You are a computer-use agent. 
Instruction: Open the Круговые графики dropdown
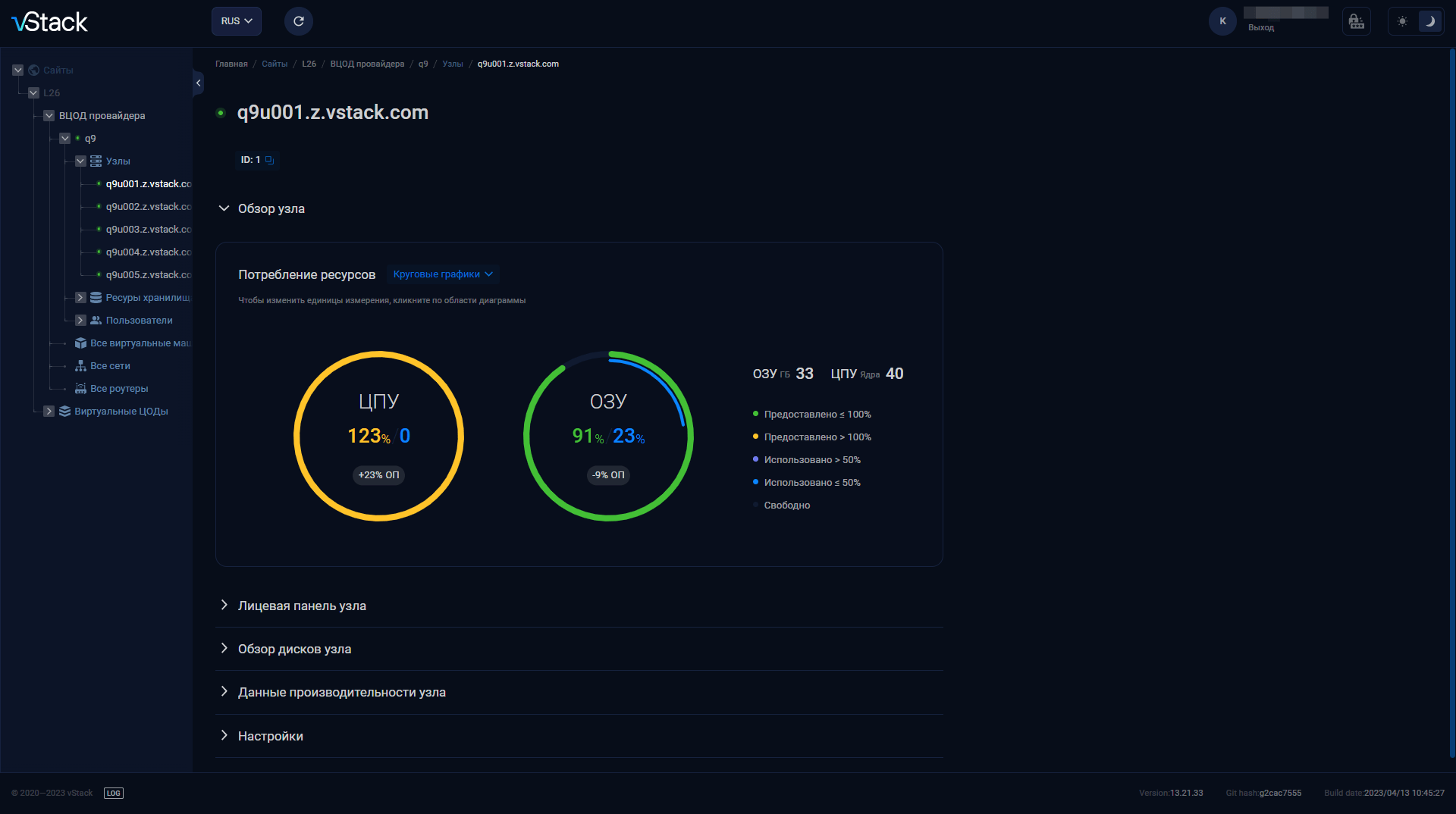click(442, 274)
